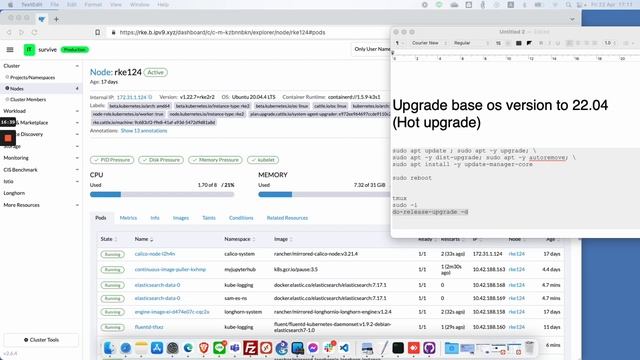Open the Courier New font family dropdown

[x=428, y=43]
